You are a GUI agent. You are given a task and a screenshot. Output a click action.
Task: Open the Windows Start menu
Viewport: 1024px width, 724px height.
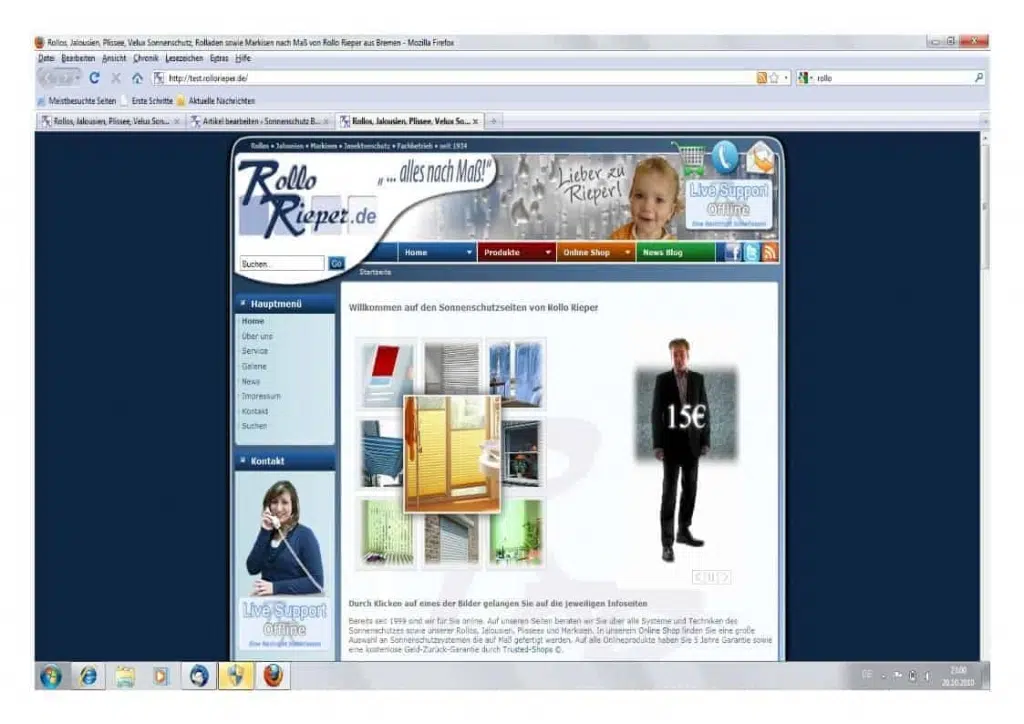(51, 676)
